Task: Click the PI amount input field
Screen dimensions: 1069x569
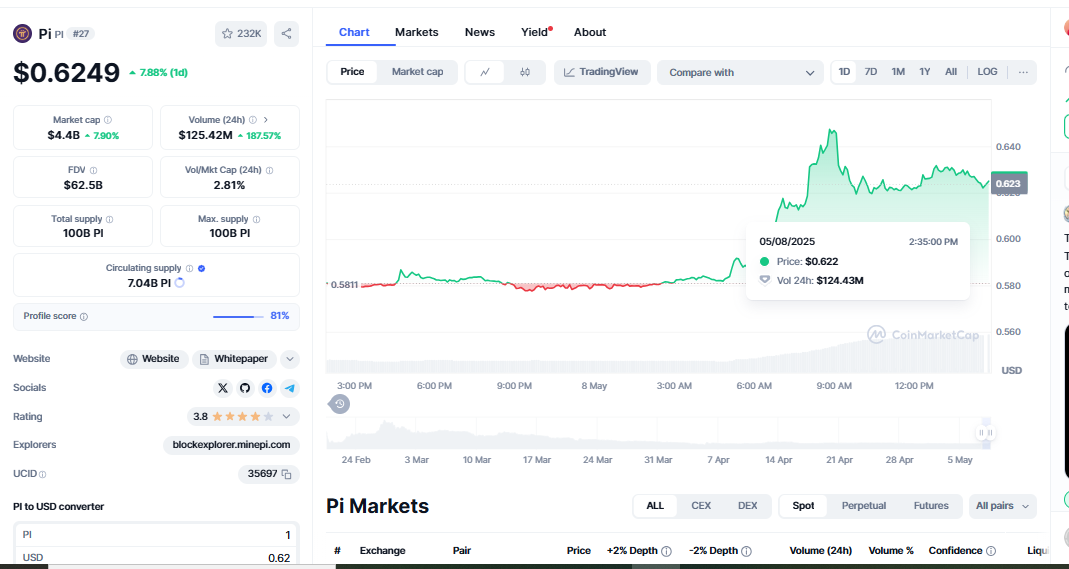Action: [156, 535]
